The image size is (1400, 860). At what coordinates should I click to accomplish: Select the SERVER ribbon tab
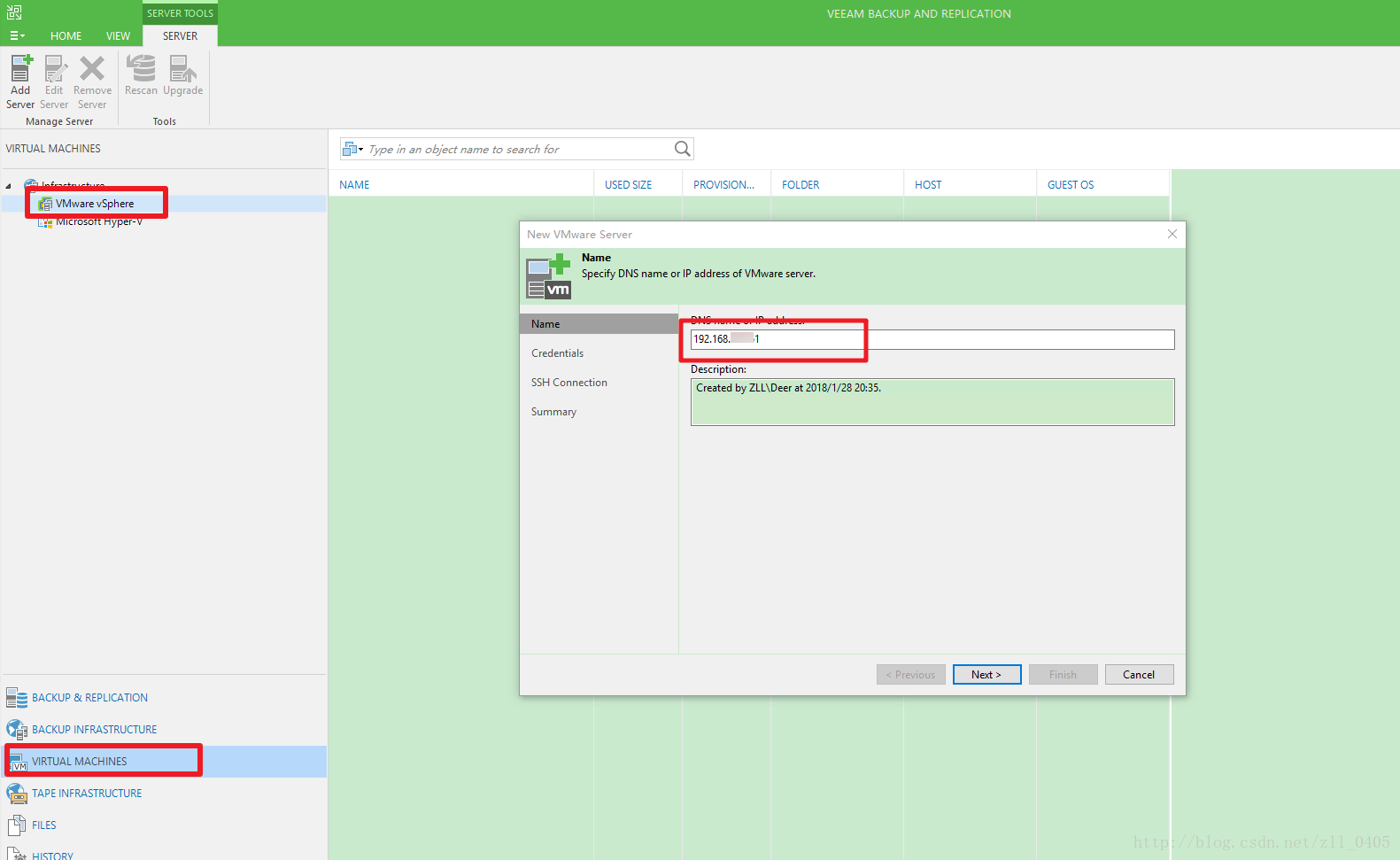tap(180, 35)
